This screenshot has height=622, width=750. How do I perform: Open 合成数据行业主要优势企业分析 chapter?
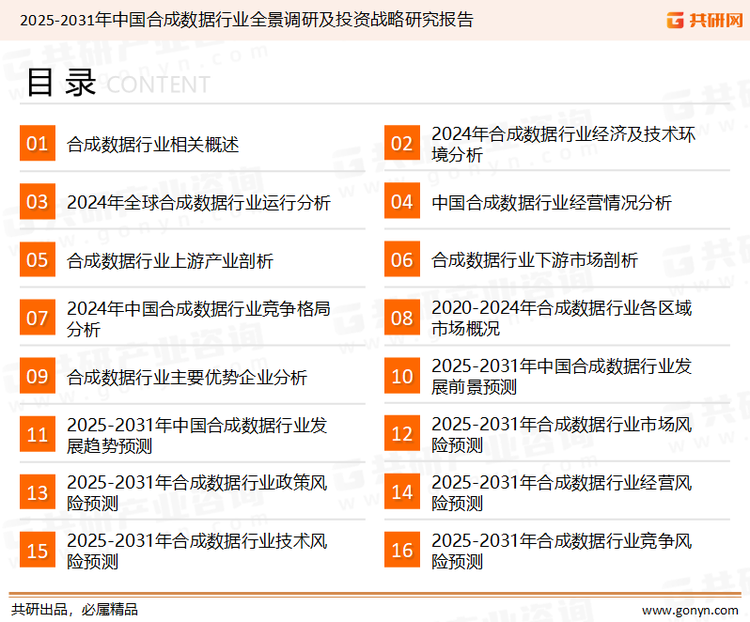[187, 377]
